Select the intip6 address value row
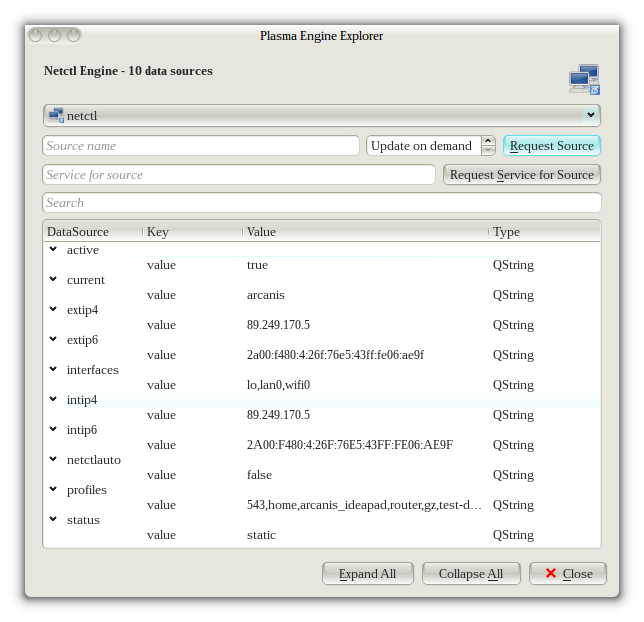Viewport: 644px width, 622px height. (x=349, y=445)
